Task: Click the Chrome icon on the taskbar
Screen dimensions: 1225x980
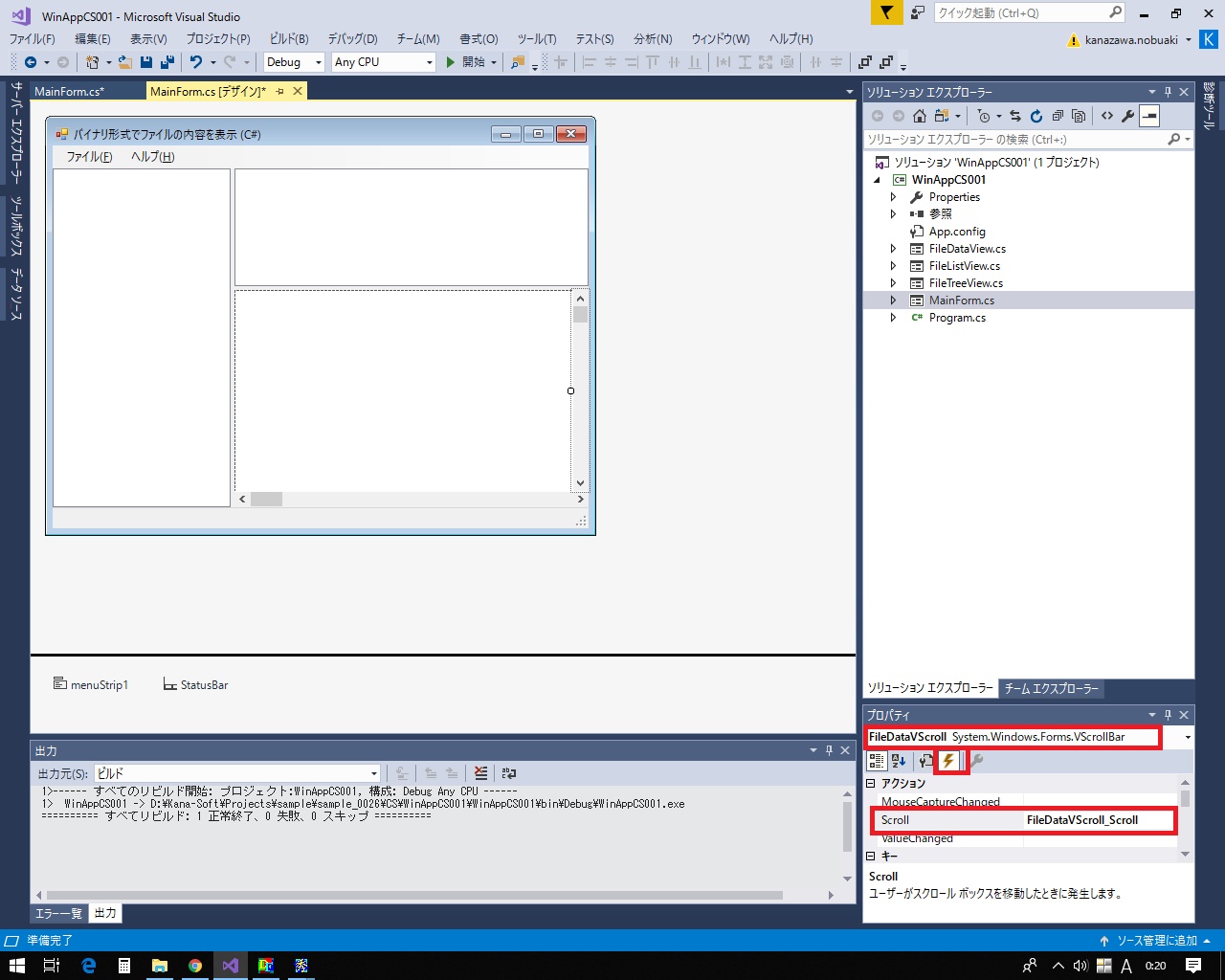Action: 195,966
